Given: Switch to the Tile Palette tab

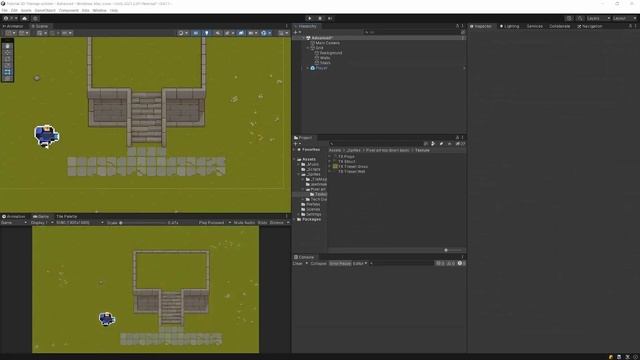Looking at the screenshot, I should [x=66, y=216].
